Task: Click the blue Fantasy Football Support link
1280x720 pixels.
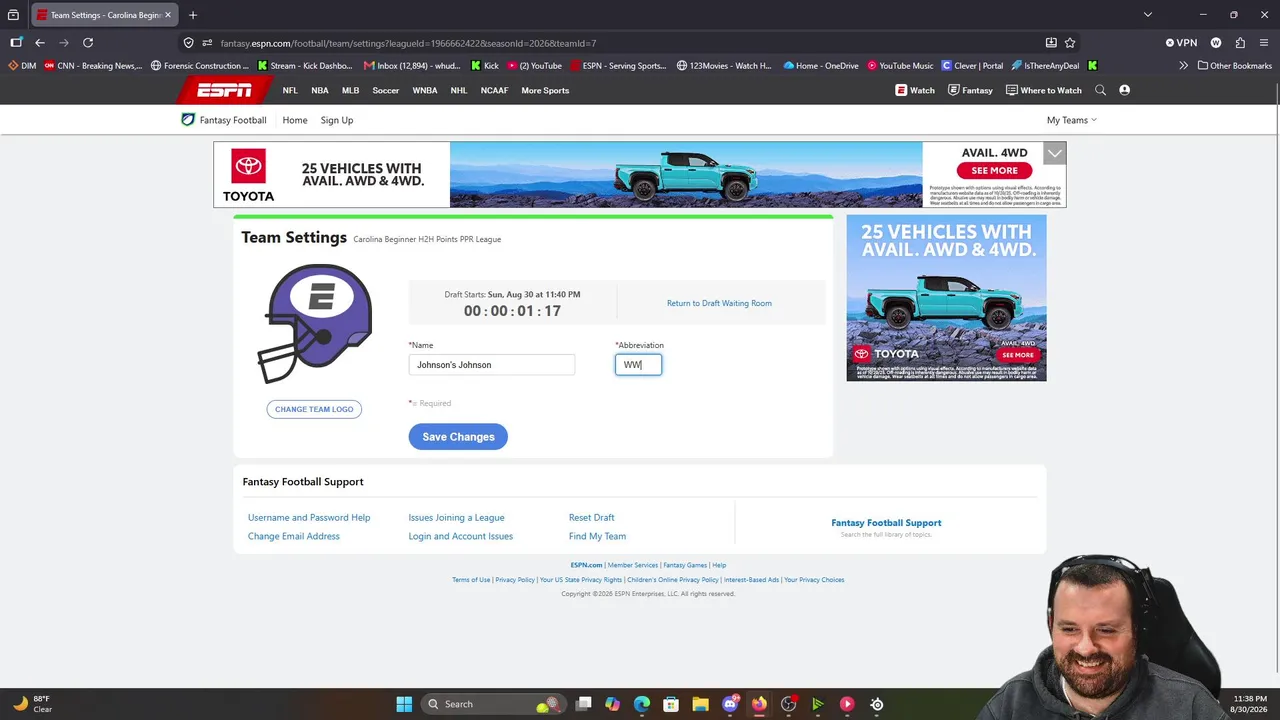Action: coord(886,523)
